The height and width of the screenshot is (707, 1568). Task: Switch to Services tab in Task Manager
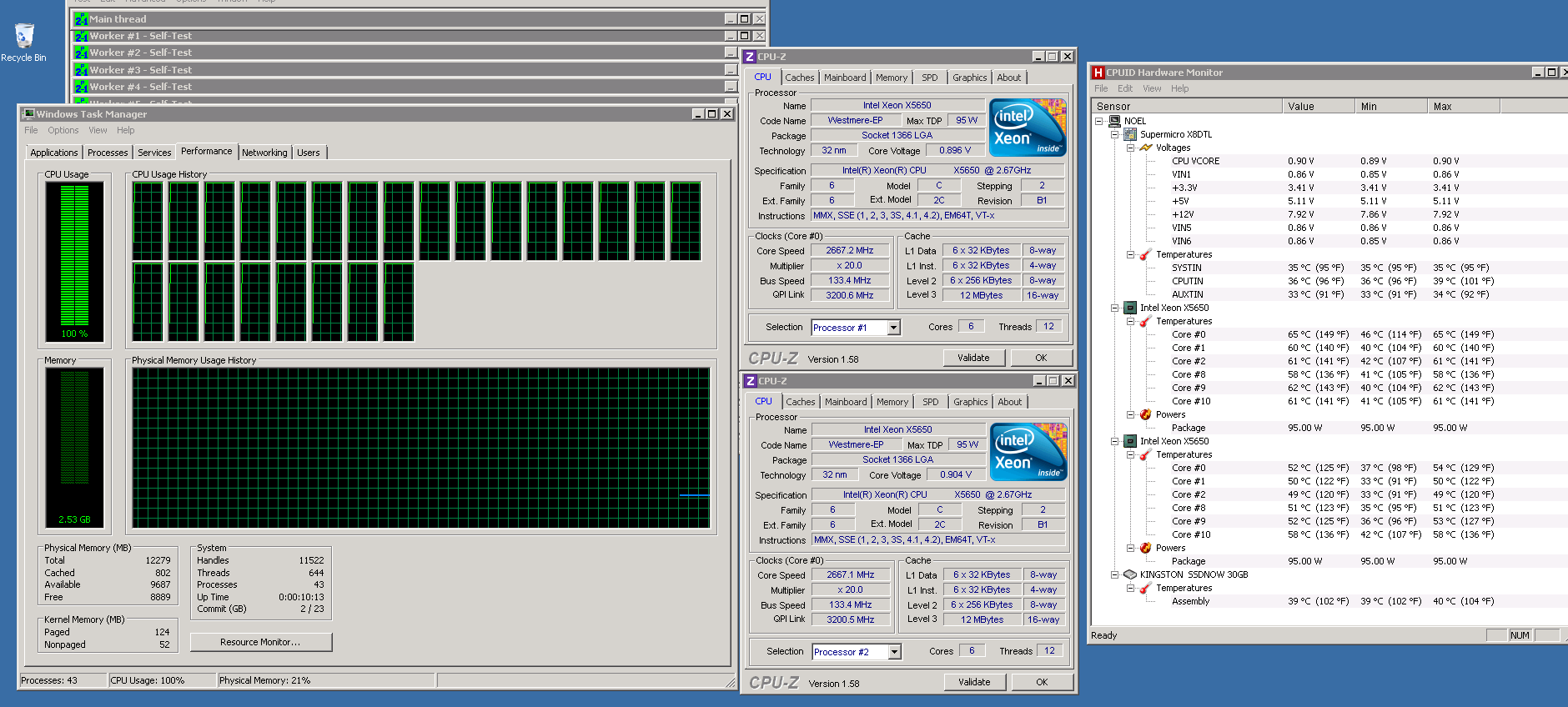[154, 153]
